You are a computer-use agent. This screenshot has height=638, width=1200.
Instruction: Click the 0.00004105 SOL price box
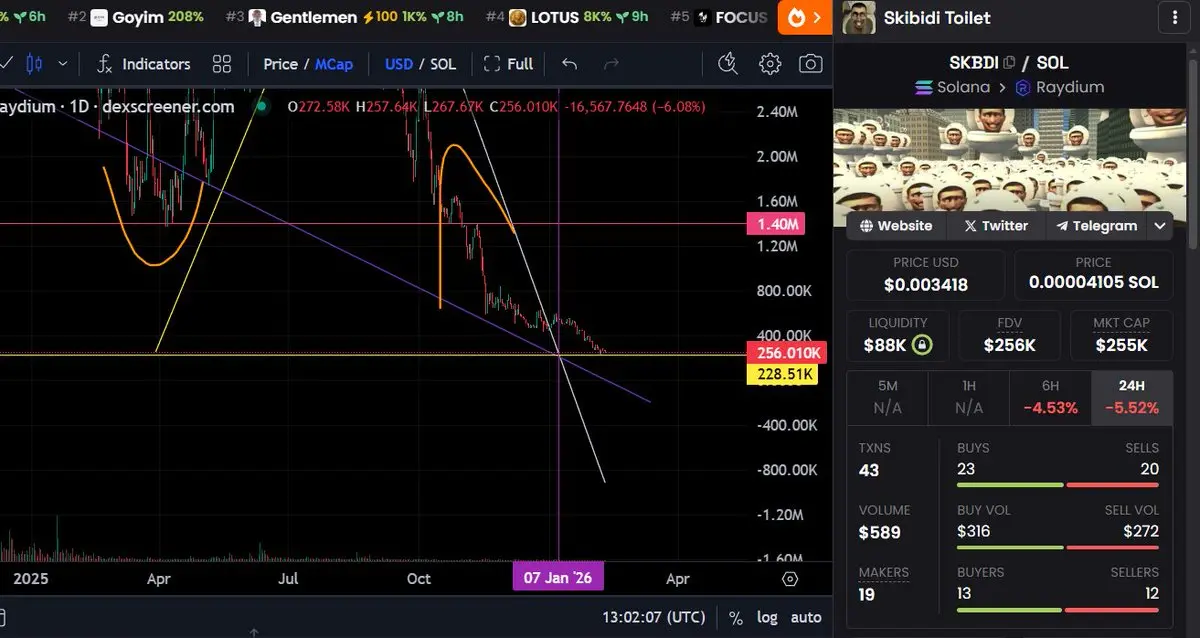click(x=1093, y=275)
